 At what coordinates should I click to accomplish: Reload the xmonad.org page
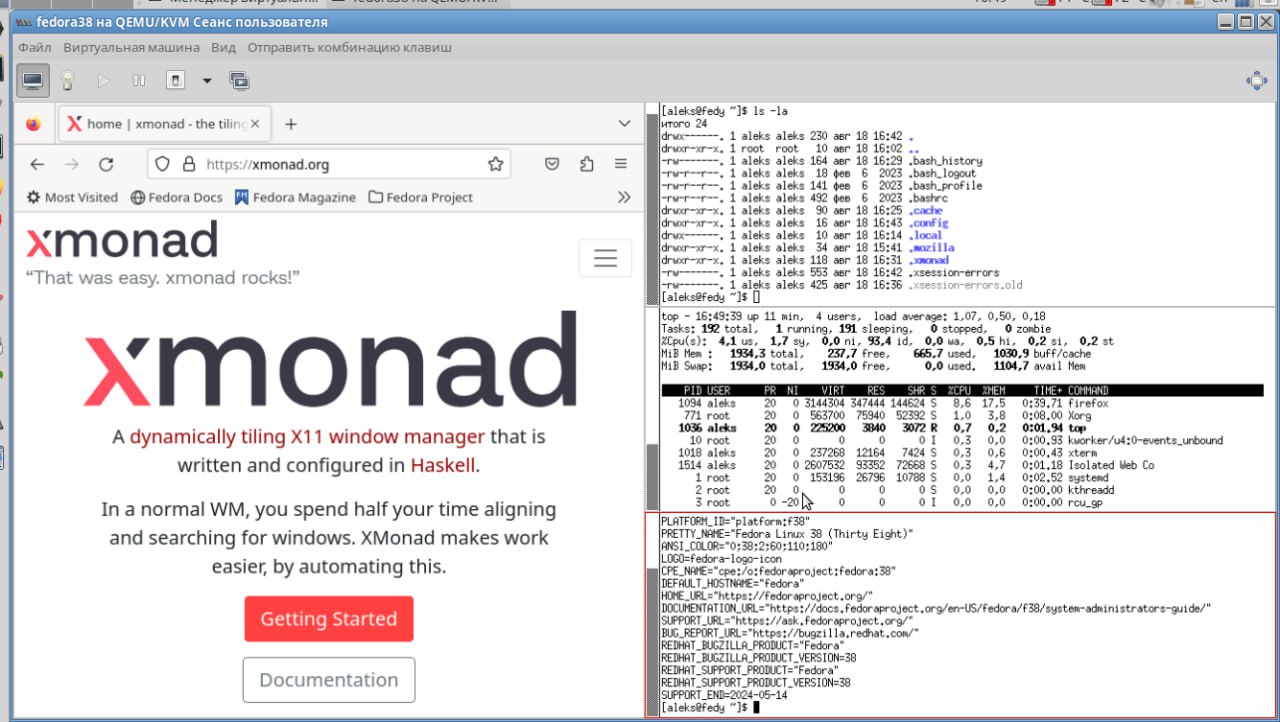point(106,164)
